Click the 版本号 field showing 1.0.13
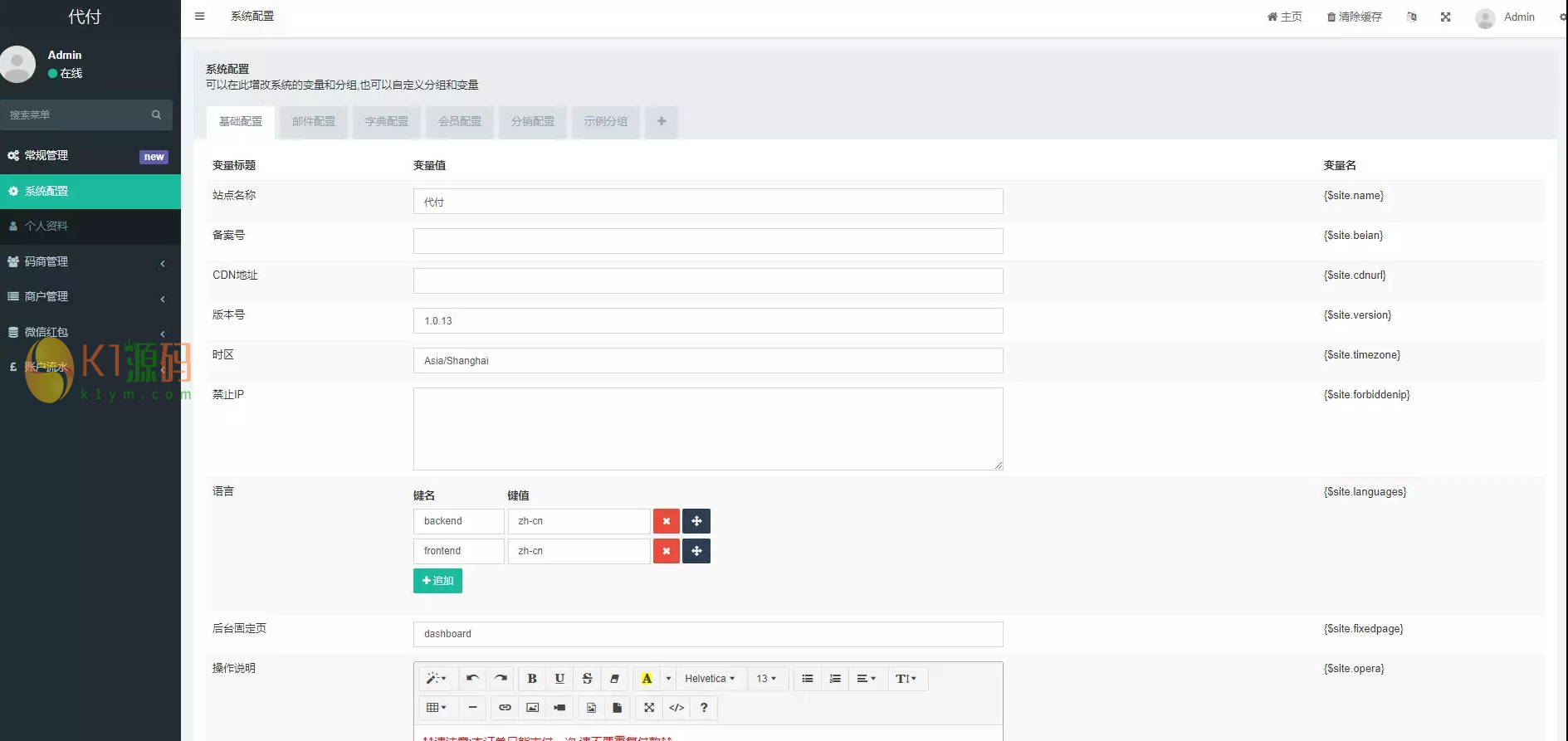The width and height of the screenshot is (1568, 741). (x=708, y=320)
